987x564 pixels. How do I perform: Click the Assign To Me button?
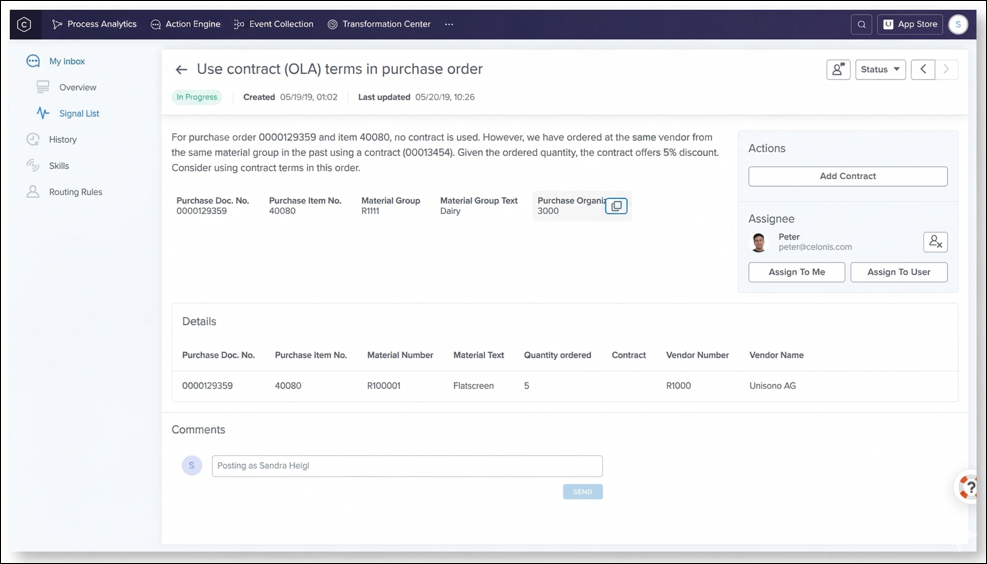tap(796, 272)
